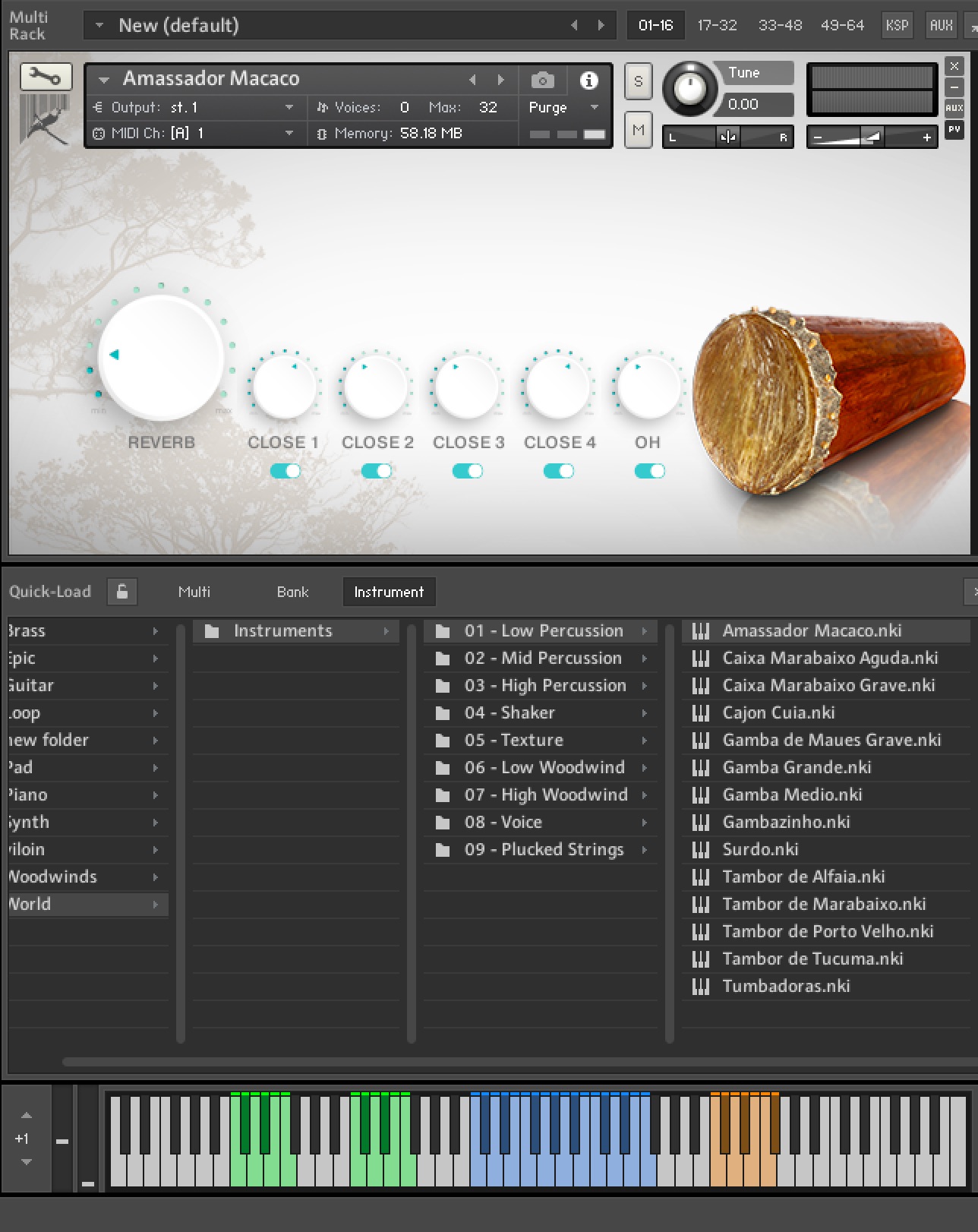This screenshot has width=978, height=1232.
Task: Click the Quick-Load lock icon
Action: 121,592
